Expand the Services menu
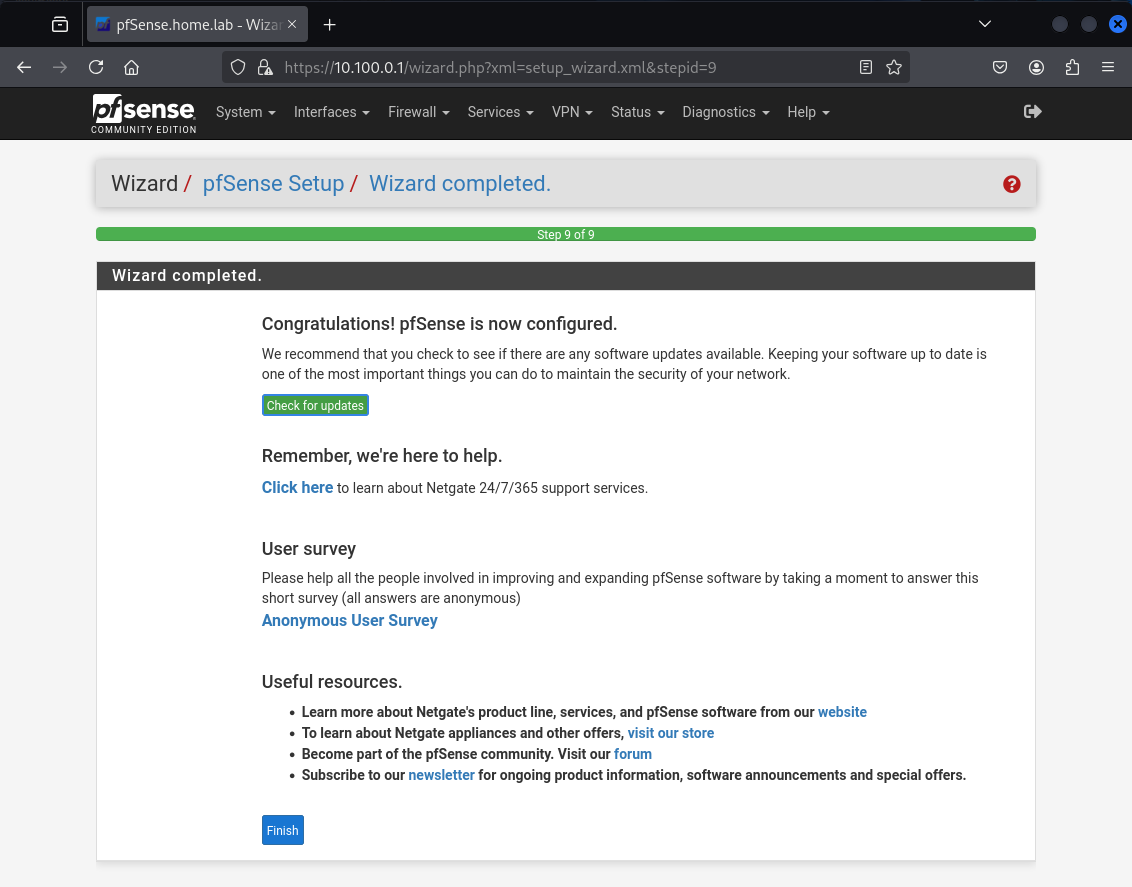 pos(500,112)
